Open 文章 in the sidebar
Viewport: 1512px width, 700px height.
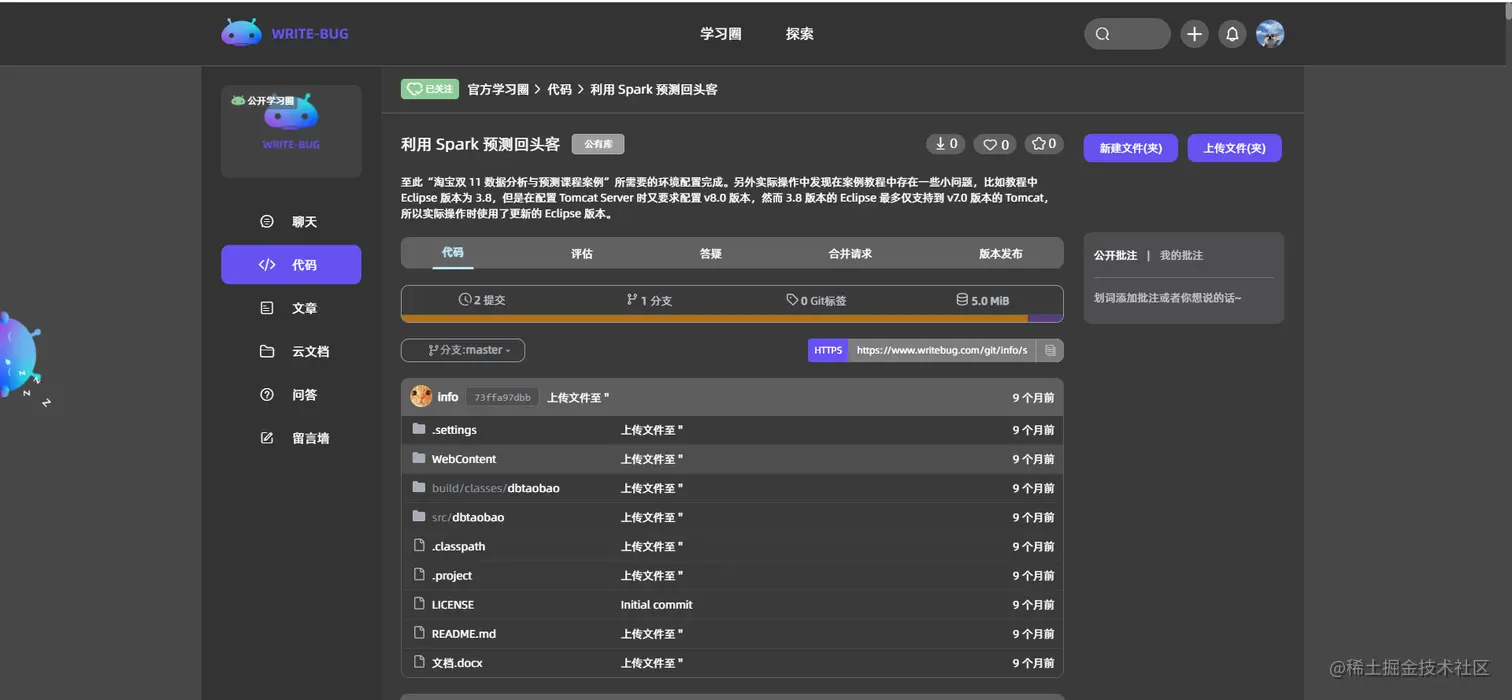coord(291,308)
